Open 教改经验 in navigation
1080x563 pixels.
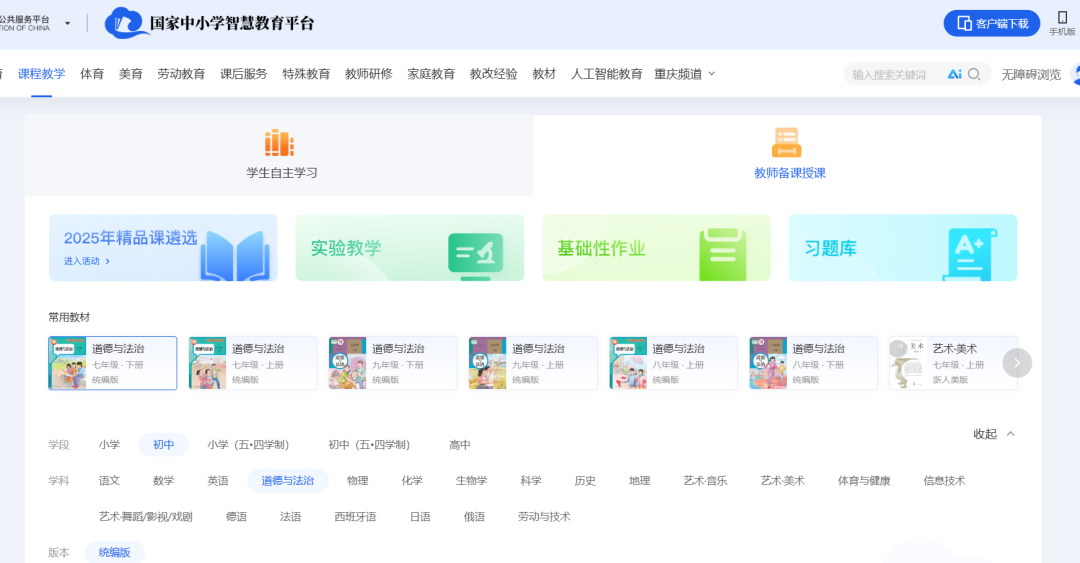[493, 74]
